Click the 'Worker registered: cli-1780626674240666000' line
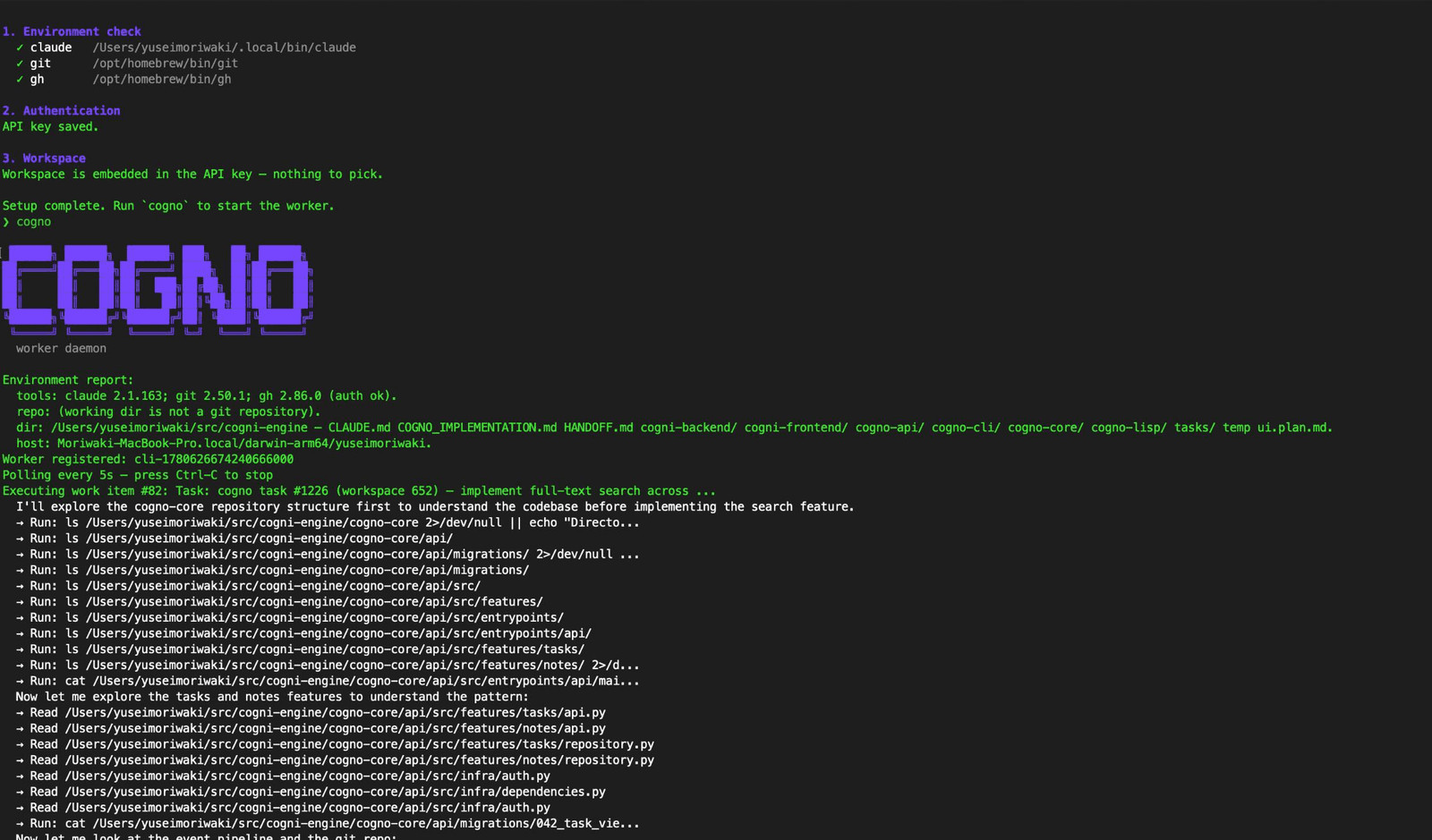This screenshot has height=840, width=1432. pos(148,460)
